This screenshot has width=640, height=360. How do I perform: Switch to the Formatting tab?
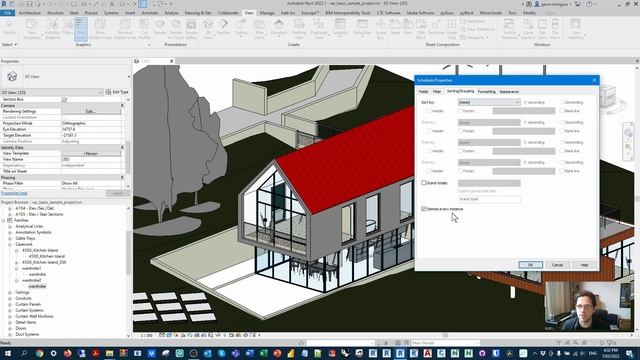(487, 91)
